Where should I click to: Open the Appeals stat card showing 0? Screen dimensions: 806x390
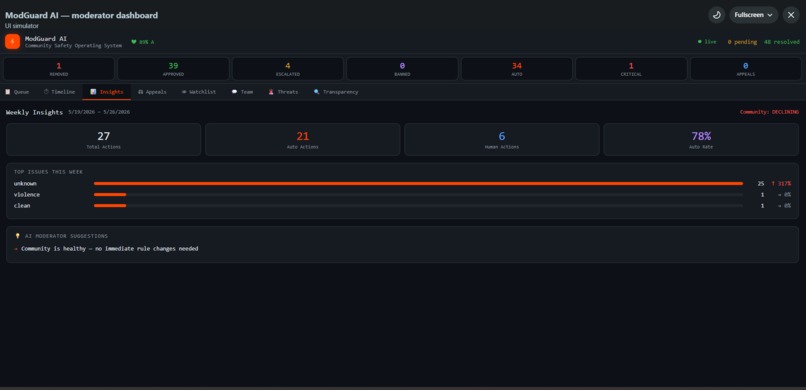pos(745,69)
